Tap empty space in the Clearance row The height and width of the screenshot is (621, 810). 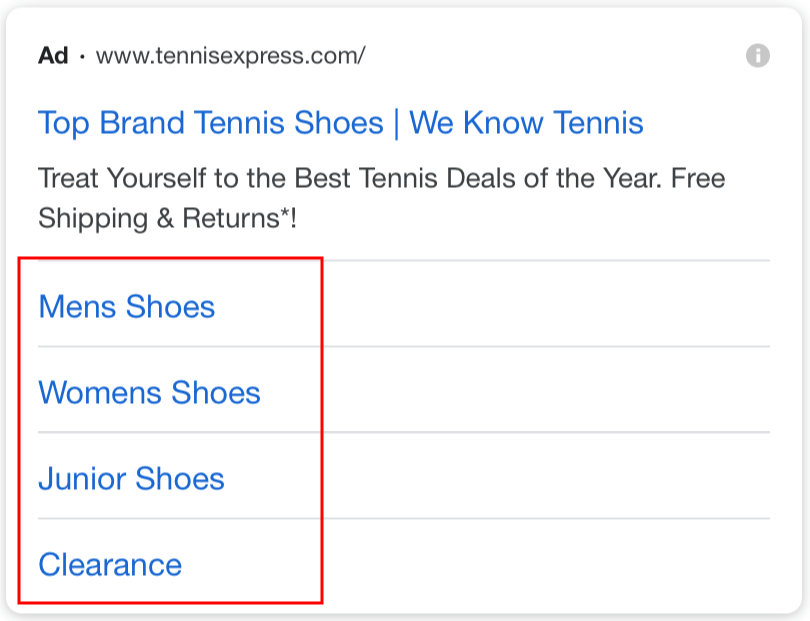[542, 563]
